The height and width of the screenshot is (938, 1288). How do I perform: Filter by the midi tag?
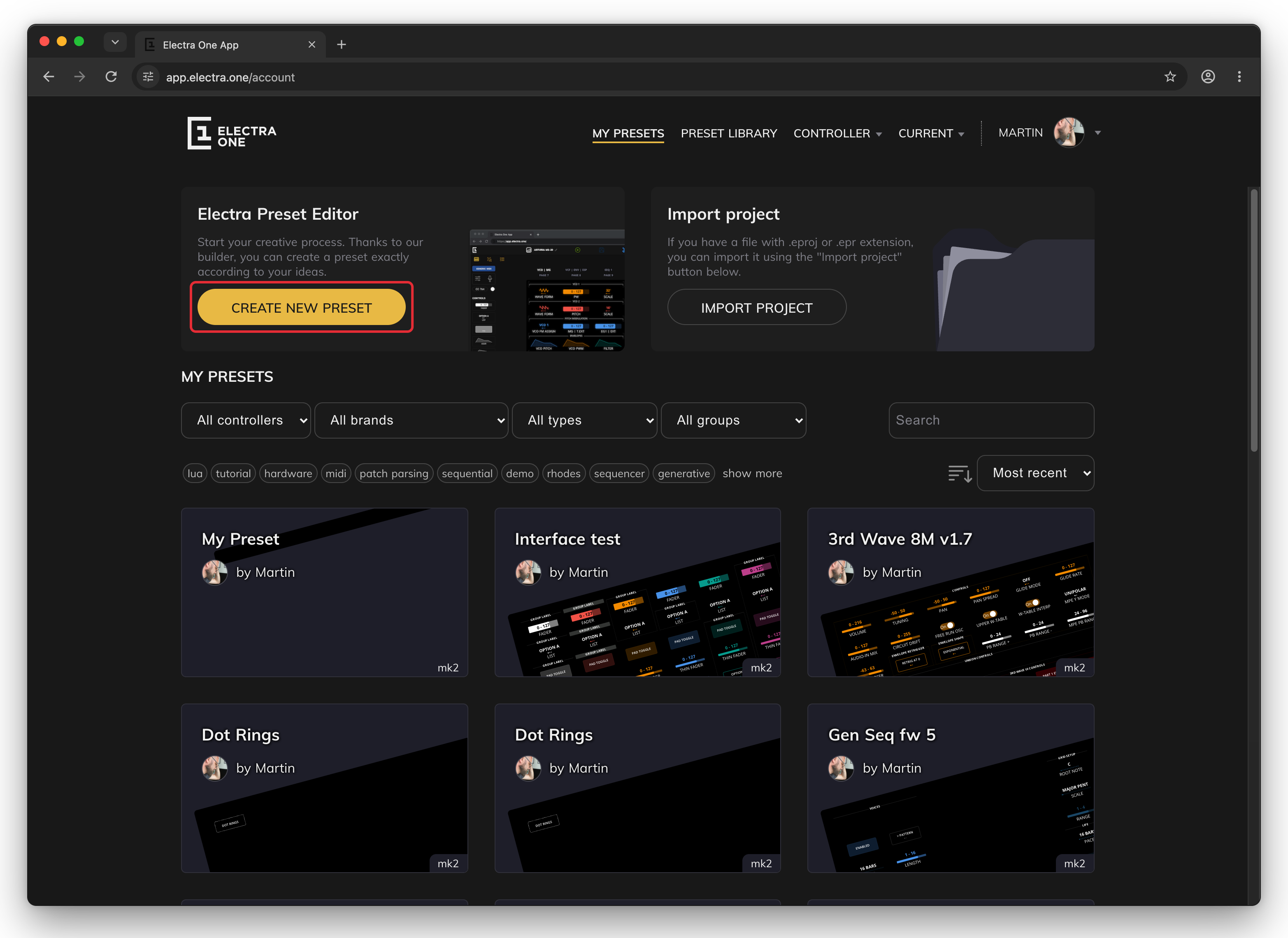pyautogui.click(x=336, y=474)
